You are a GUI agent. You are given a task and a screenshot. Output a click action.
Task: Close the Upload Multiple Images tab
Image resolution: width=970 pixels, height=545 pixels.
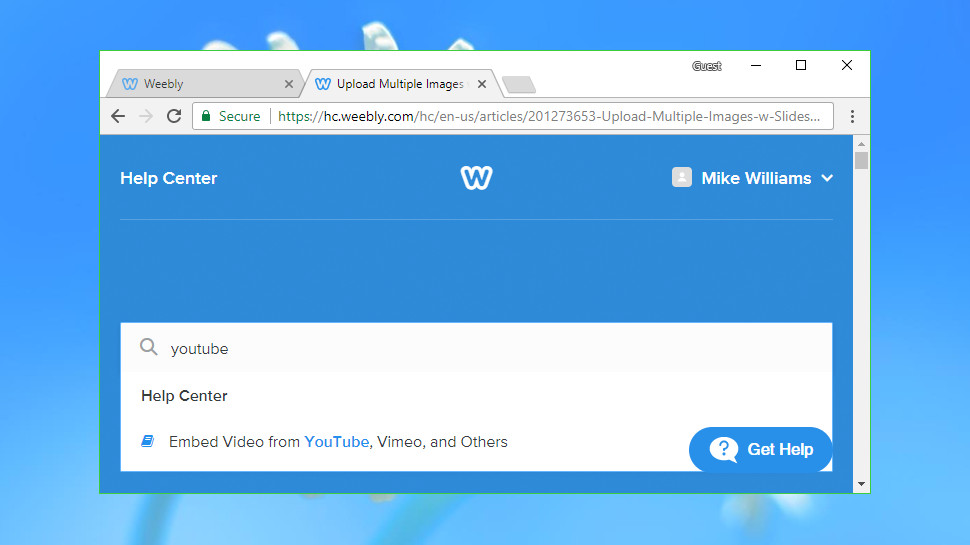(482, 84)
